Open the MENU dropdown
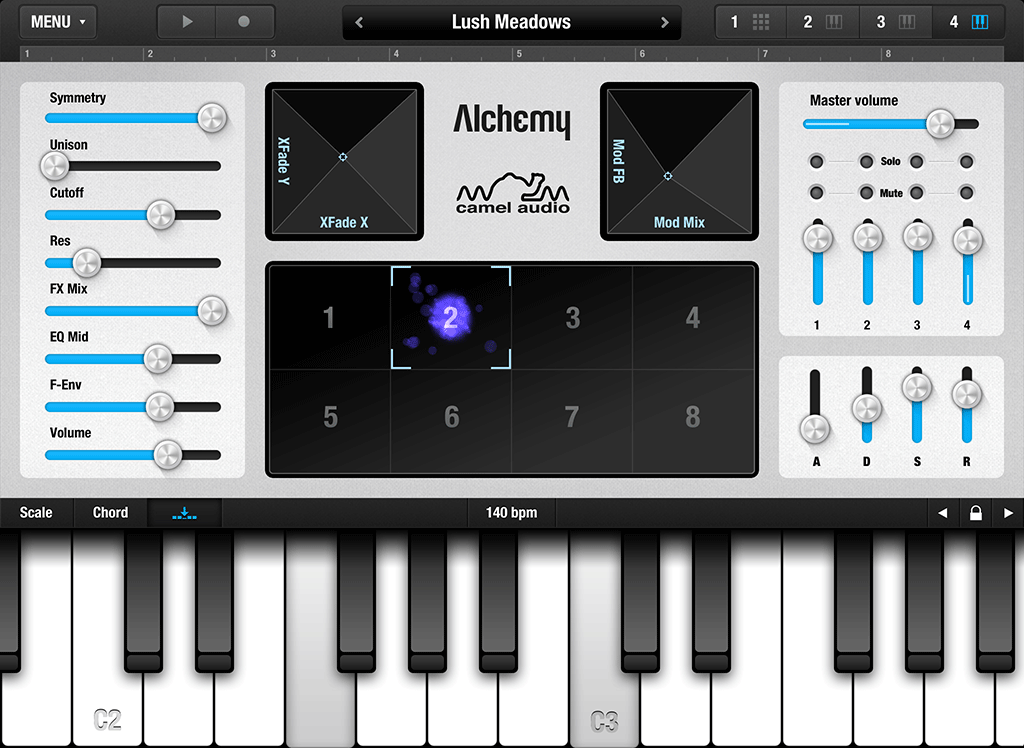Viewport: 1024px width, 748px height. pyautogui.click(x=58, y=22)
